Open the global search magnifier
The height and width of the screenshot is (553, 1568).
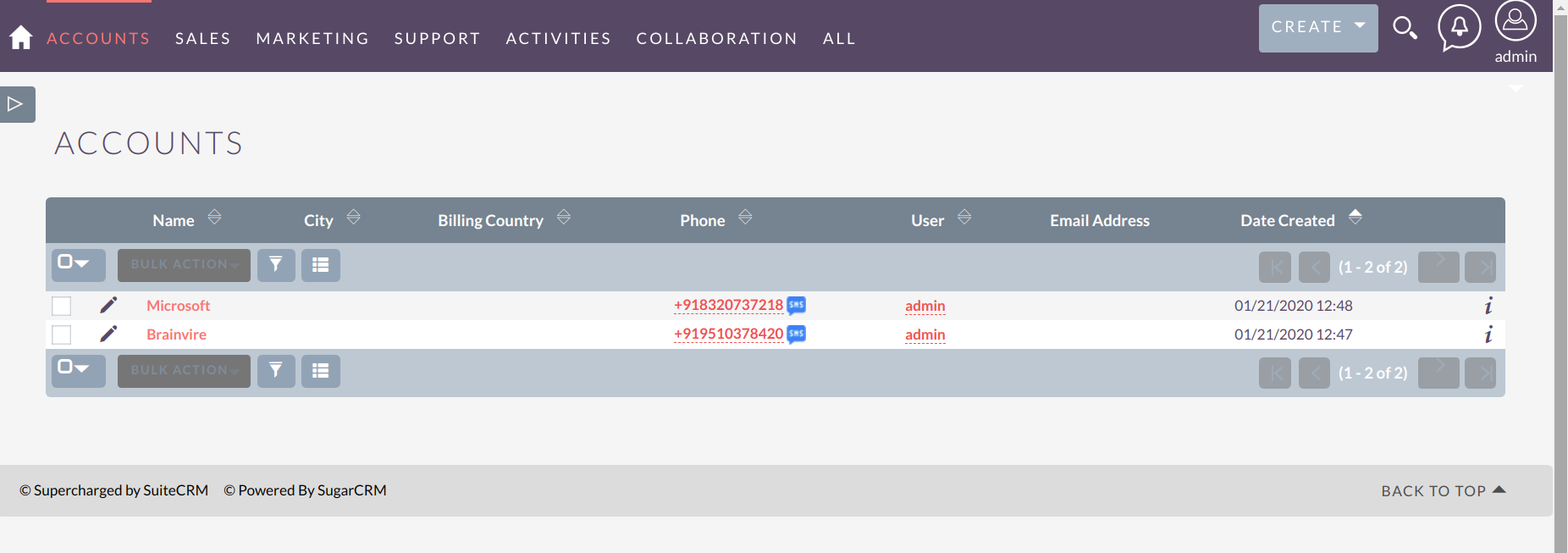coord(1405,28)
